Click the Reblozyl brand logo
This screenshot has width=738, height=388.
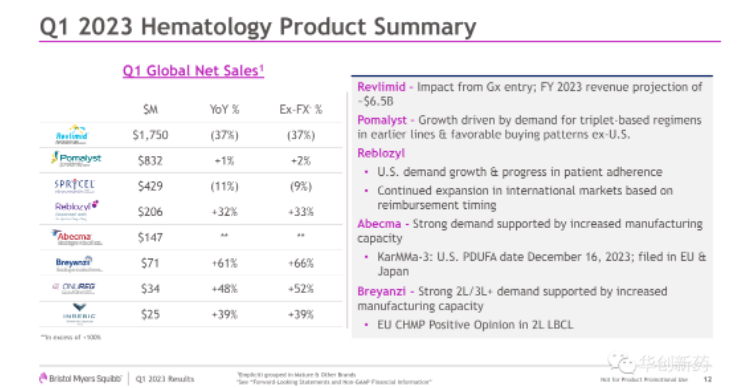pyautogui.click(x=76, y=210)
